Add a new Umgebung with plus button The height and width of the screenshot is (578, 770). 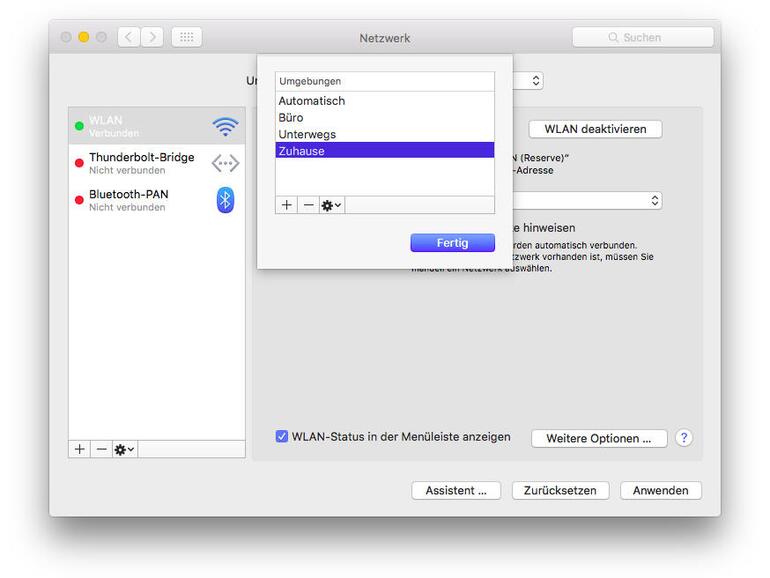tap(287, 205)
